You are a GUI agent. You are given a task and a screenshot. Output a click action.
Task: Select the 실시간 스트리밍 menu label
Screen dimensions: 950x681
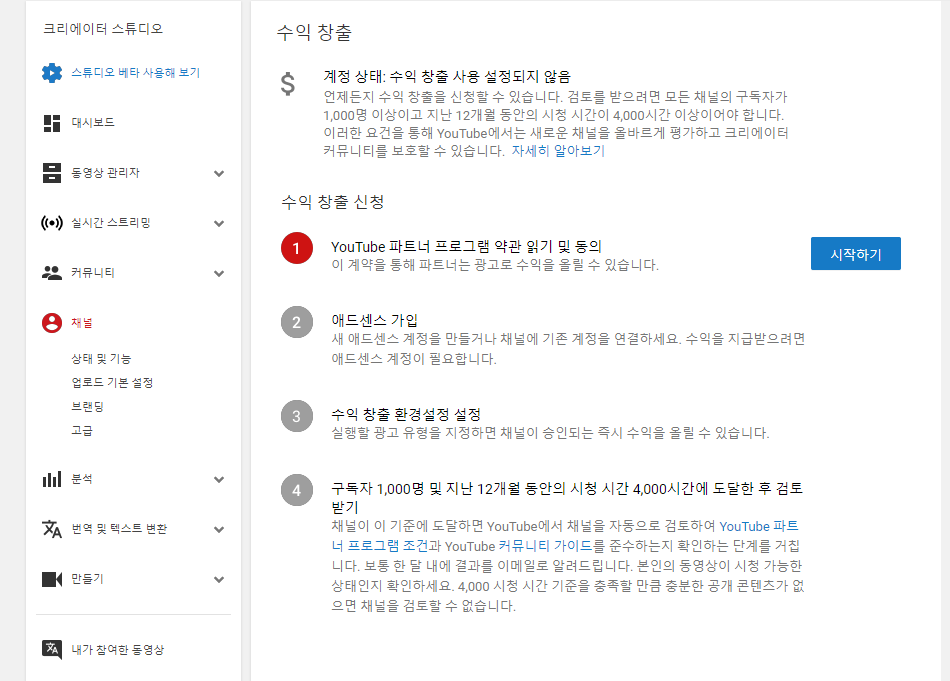pos(111,222)
